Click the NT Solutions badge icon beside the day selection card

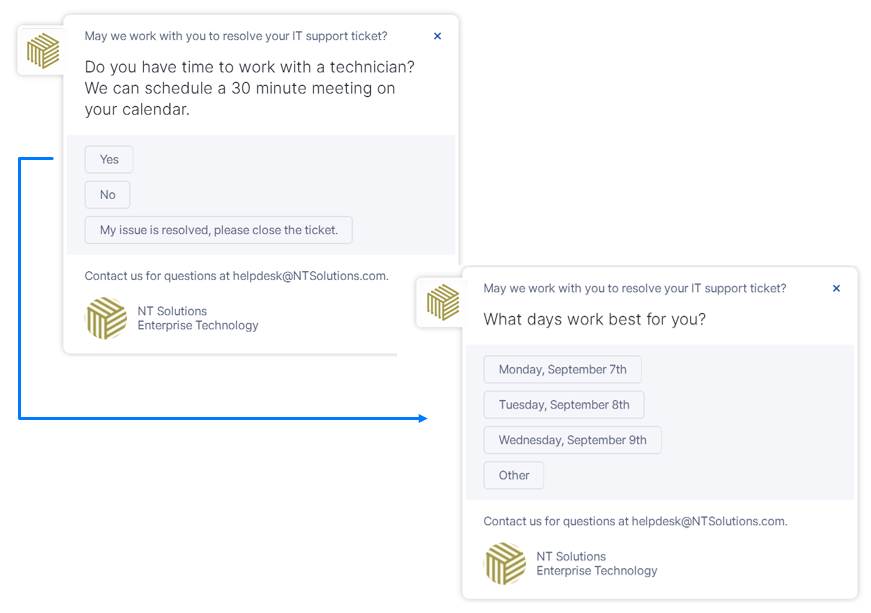pyautogui.click(x=442, y=302)
